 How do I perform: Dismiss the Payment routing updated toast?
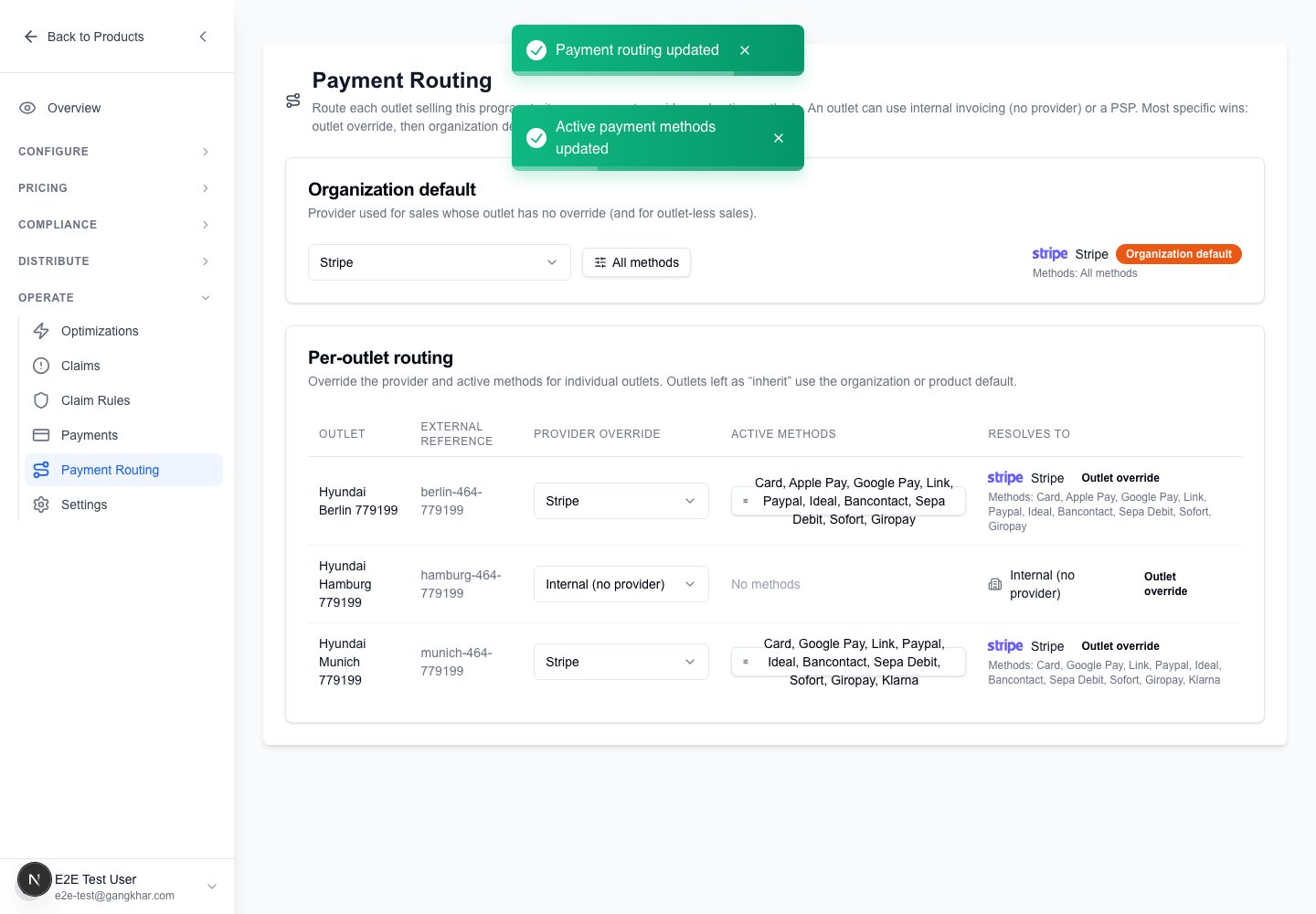point(745,50)
